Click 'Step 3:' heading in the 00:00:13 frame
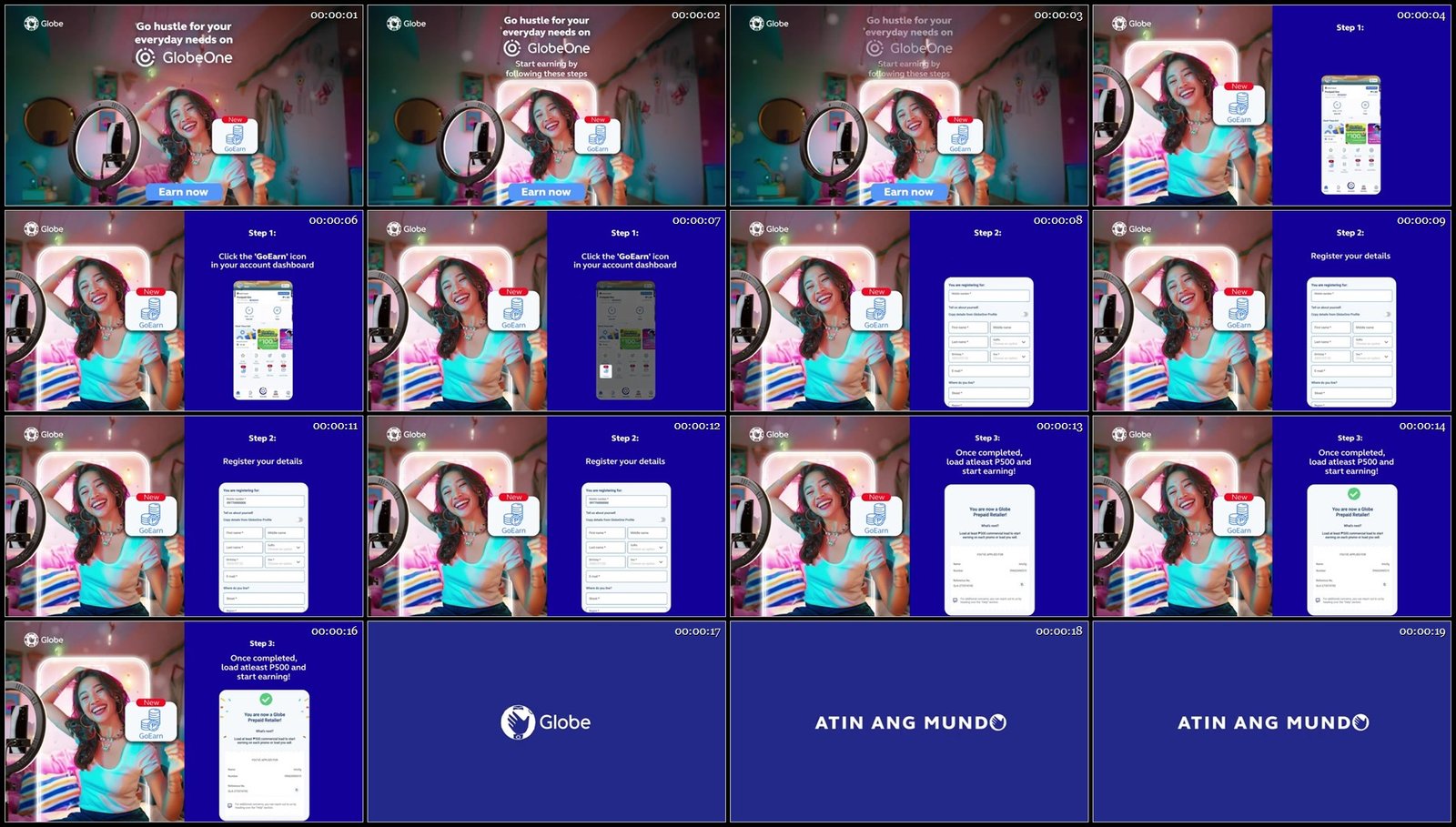This screenshot has height=827, width=1456. (x=987, y=439)
